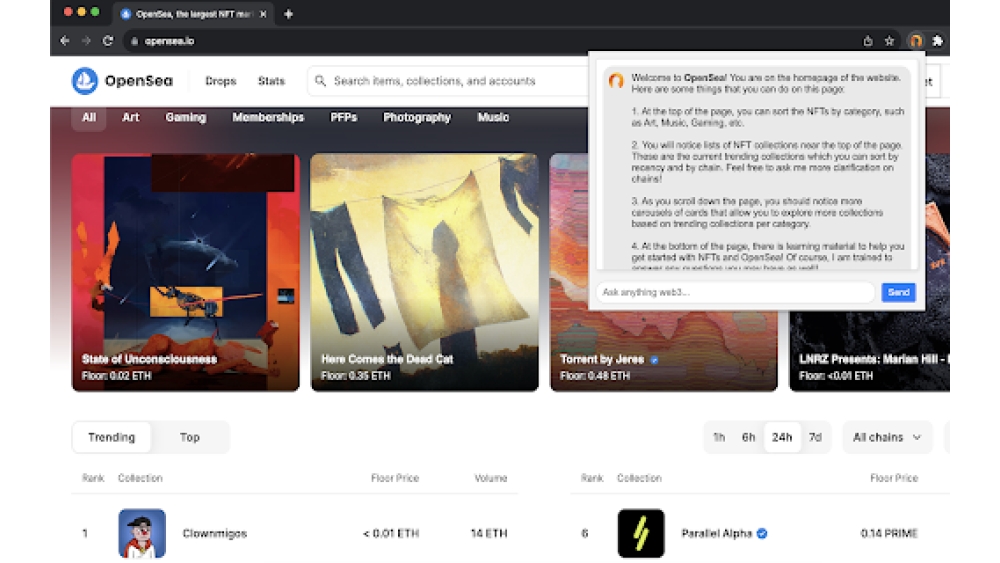Click the Torrent by Jeres verified badge
The height and width of the screenshot is (563, 1000).
tap(654, 360)
